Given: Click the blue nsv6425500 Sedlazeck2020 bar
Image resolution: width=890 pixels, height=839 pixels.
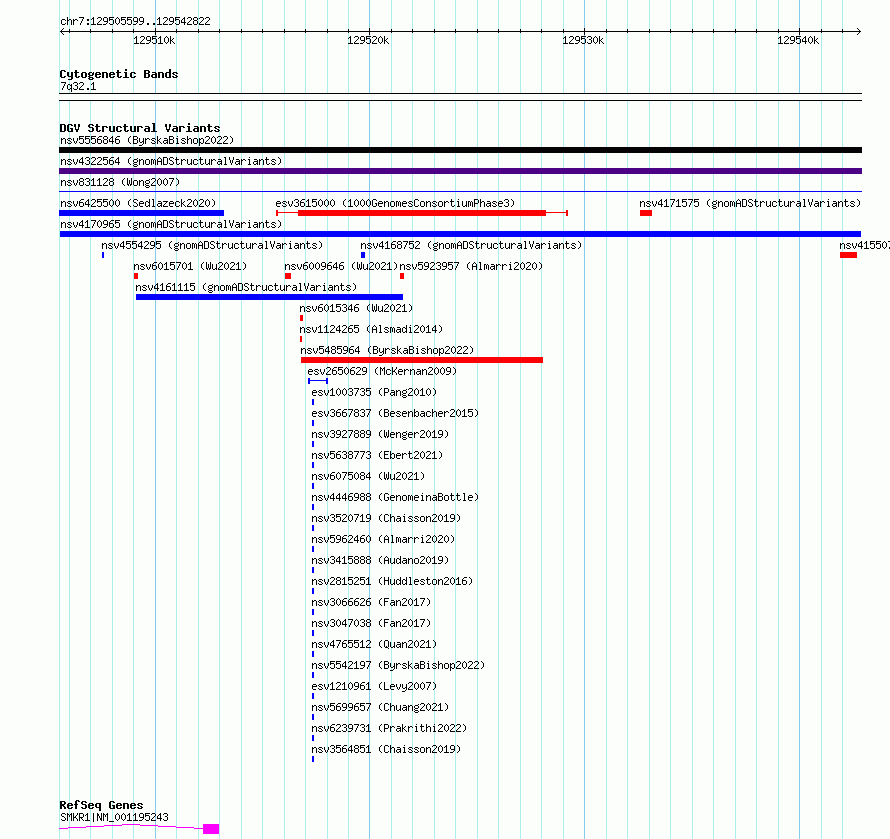Looking at the screenshot, I should (141, 213).
